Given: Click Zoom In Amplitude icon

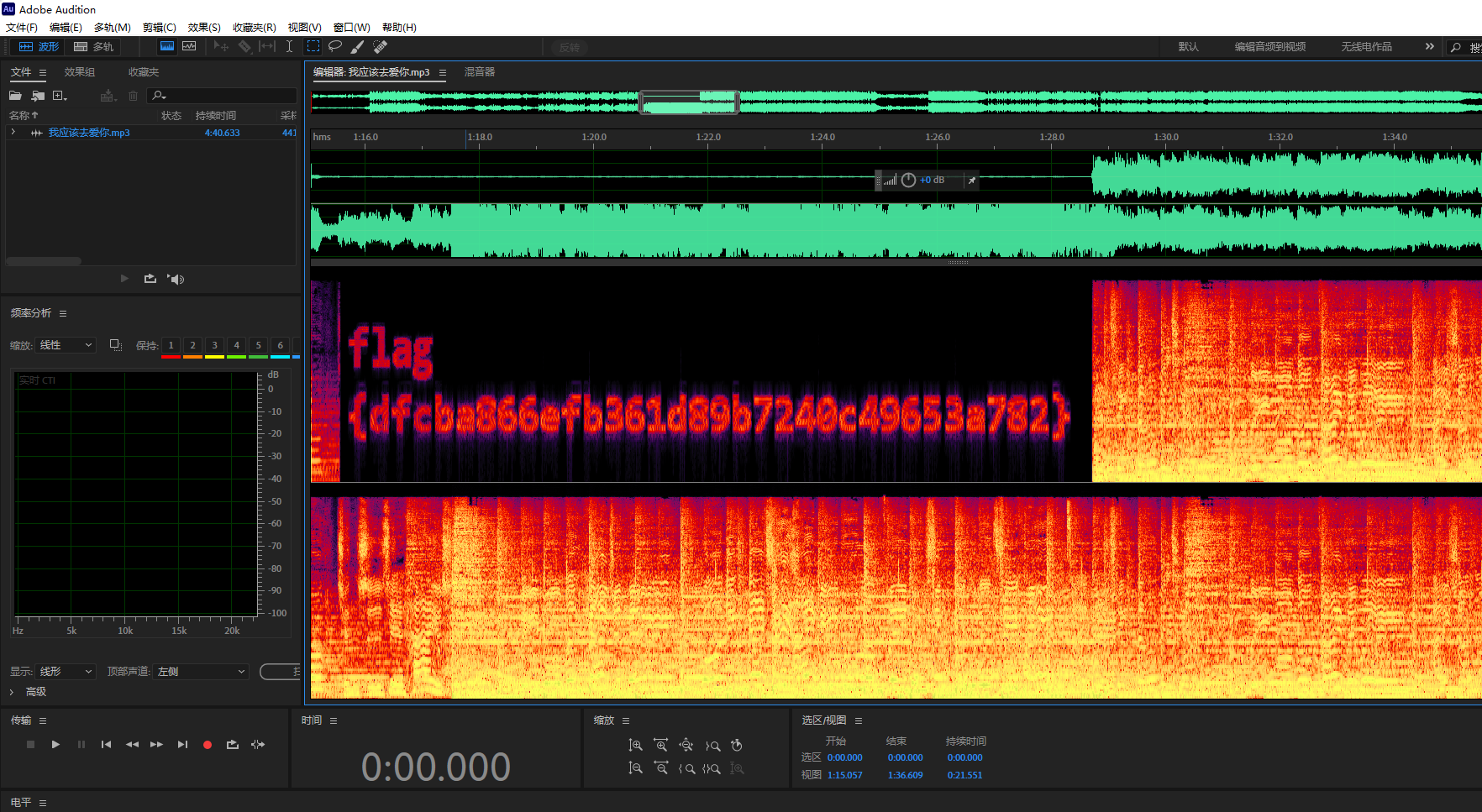Looking at the screenshot, I should [x=635, y=745].
